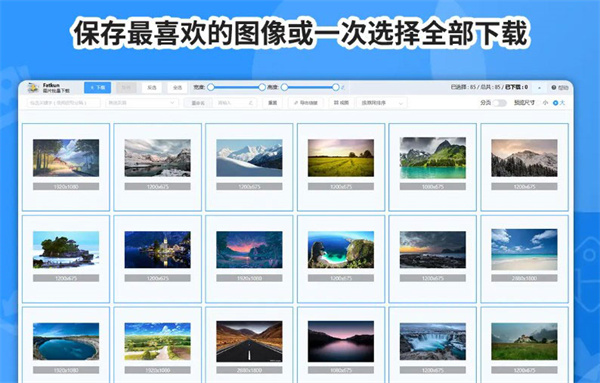
Task: Select the large 大 preview size radio
Action: (559, 103)
